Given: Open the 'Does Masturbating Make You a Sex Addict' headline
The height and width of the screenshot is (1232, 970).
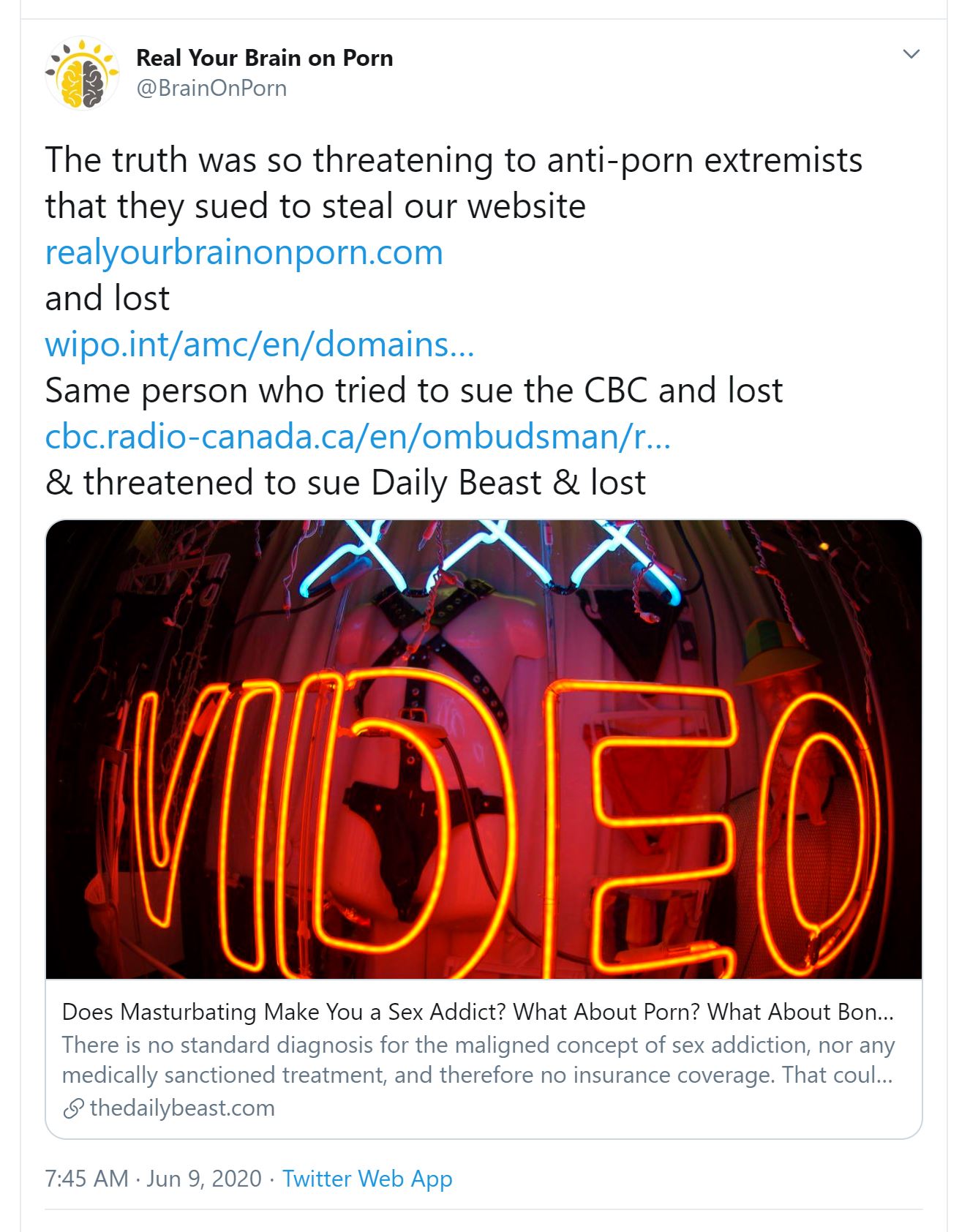Looking at the screenshot, I should [478, 1011].
